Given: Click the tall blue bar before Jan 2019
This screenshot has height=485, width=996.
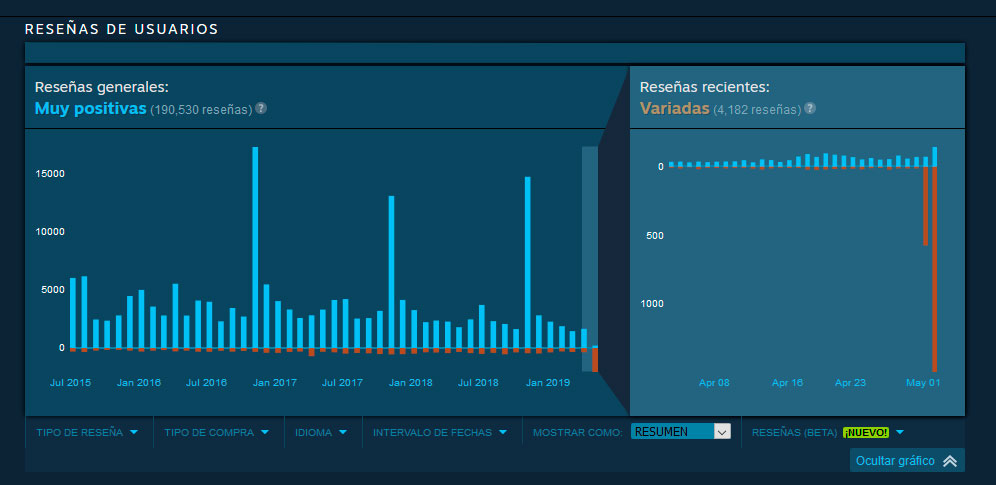Looking at the screenshot, I should pos(527,261).
